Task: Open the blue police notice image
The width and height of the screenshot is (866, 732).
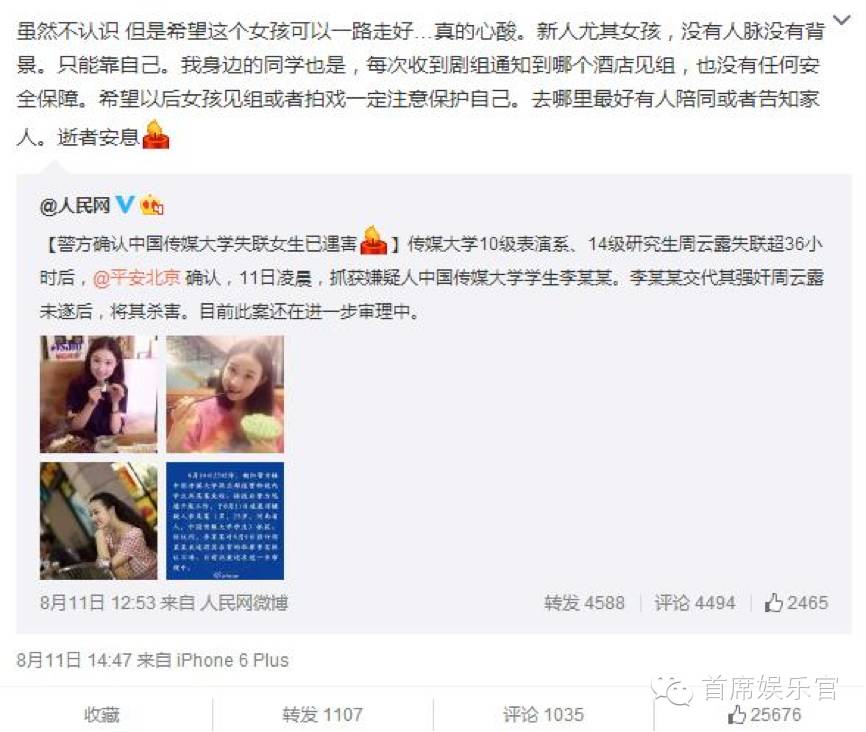Action: (225, 521)
